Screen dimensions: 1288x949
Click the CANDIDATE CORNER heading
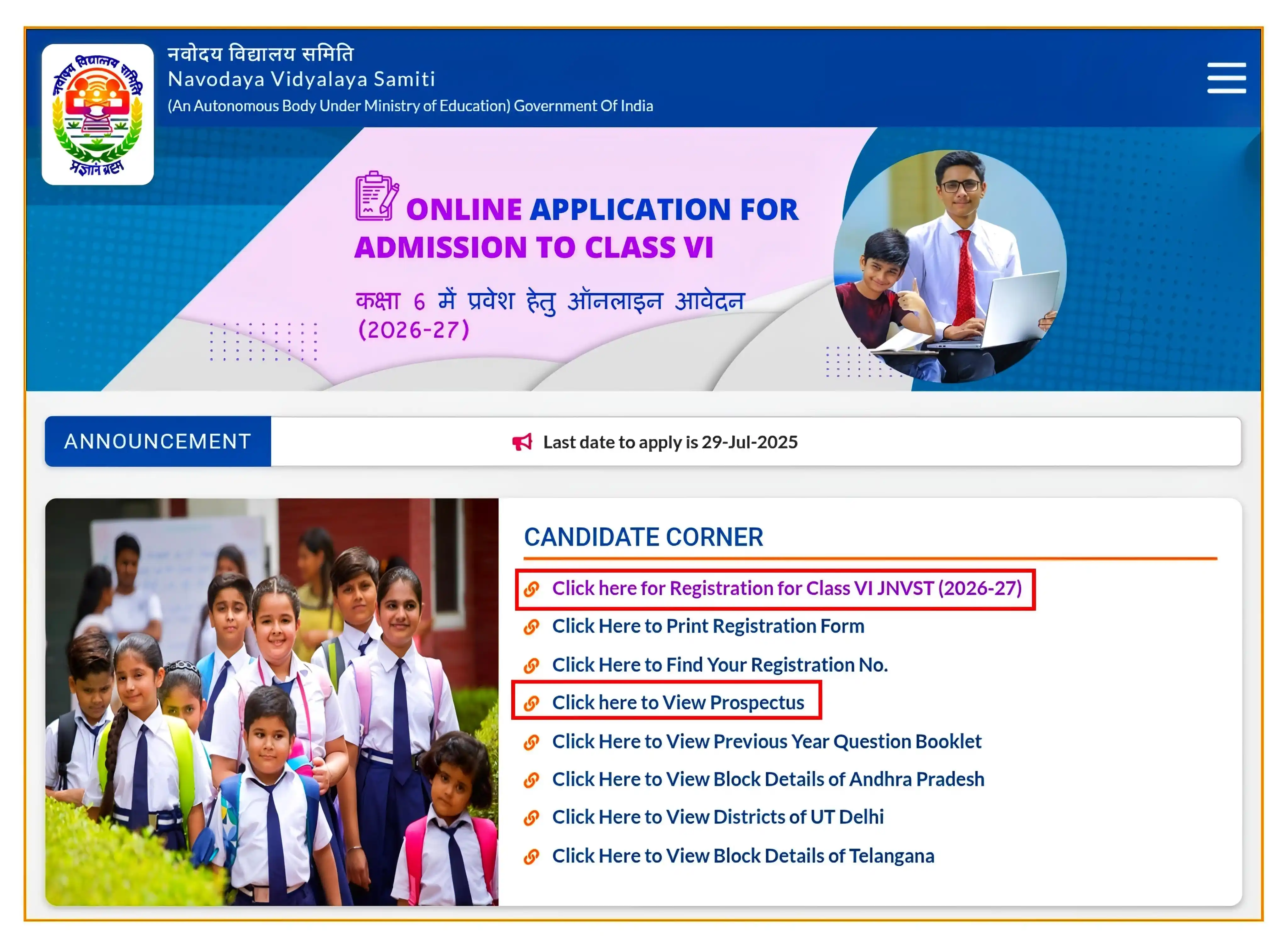coord(643,537)
